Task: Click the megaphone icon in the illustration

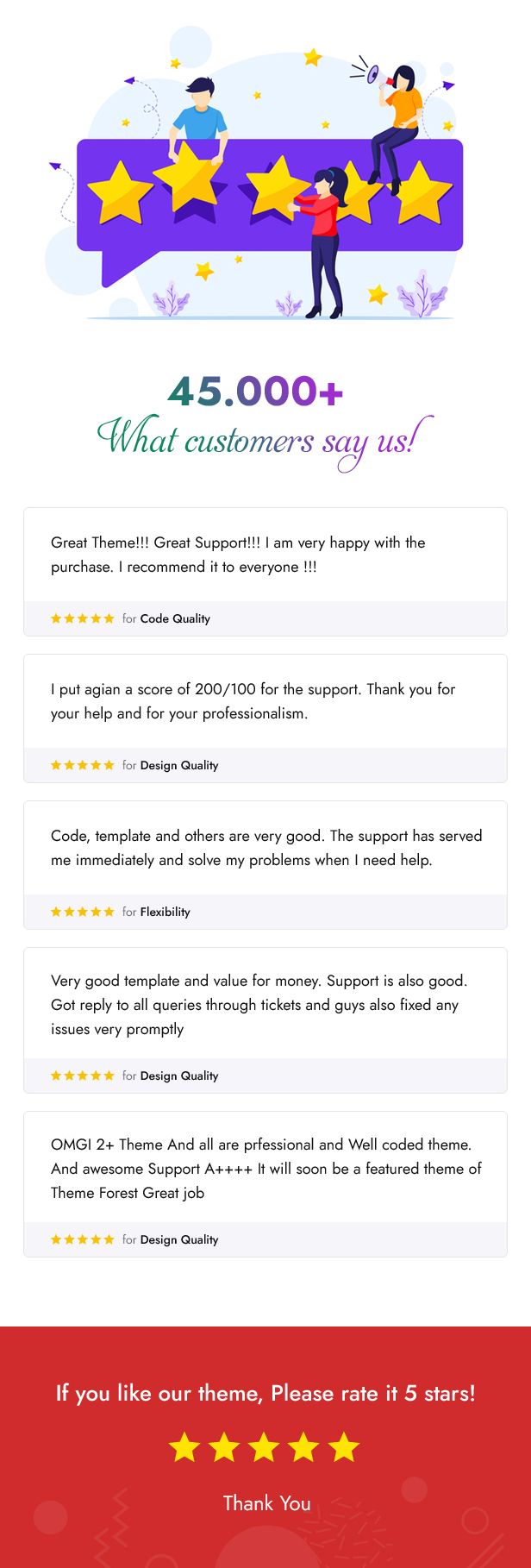Action: pos(375,75)
